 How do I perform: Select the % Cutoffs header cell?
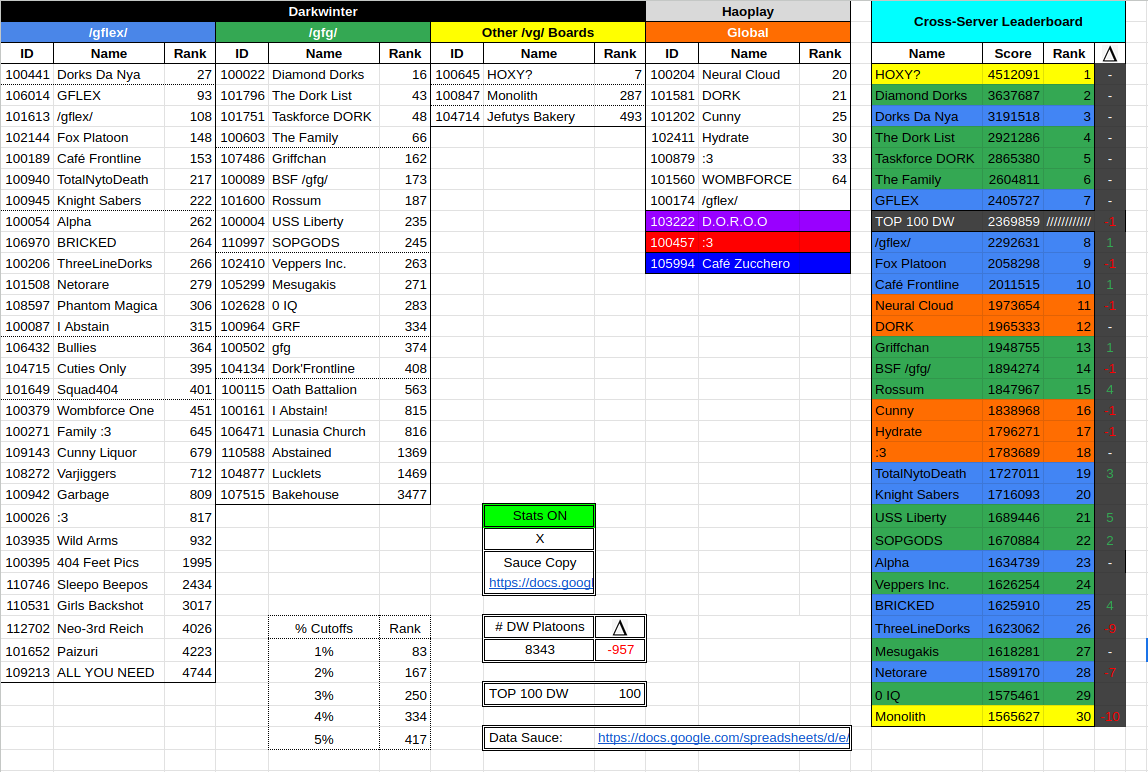[324, 628]
